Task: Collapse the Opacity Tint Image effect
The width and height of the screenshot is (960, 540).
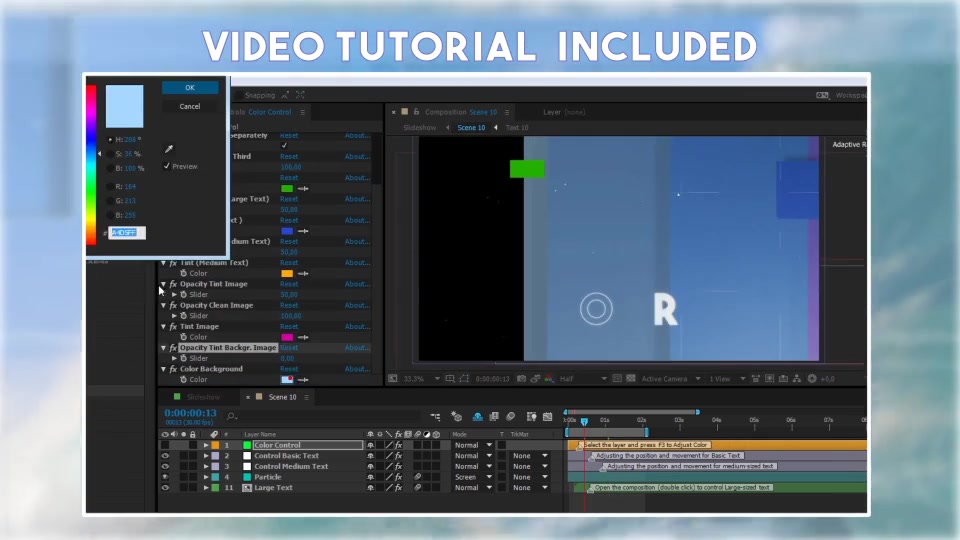Action: [163, 284]
